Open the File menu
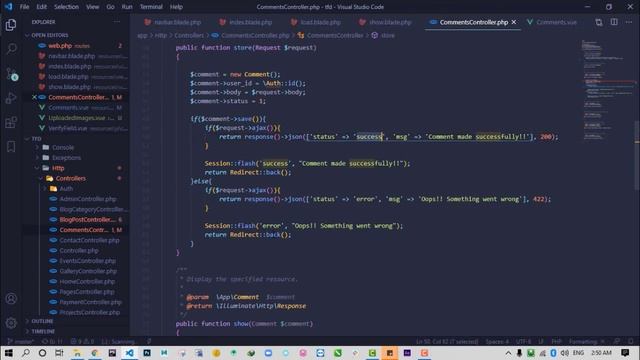This screenshot has height=360, width=640. pyautogui.click(x=24, y=7)
